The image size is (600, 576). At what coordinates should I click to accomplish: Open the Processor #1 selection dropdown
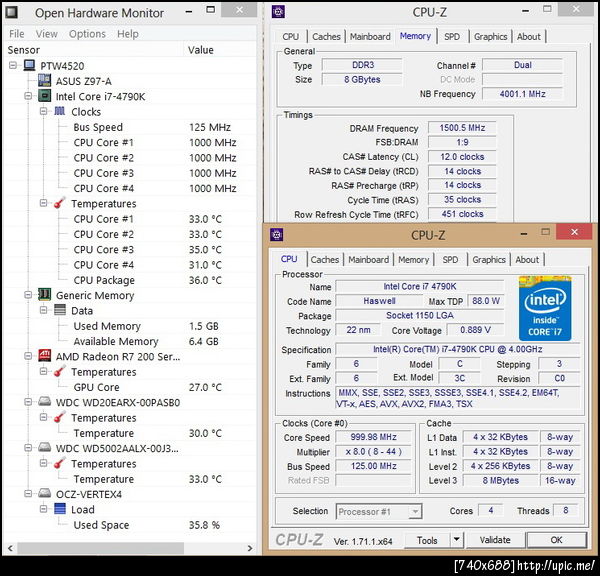pos(415,511)
